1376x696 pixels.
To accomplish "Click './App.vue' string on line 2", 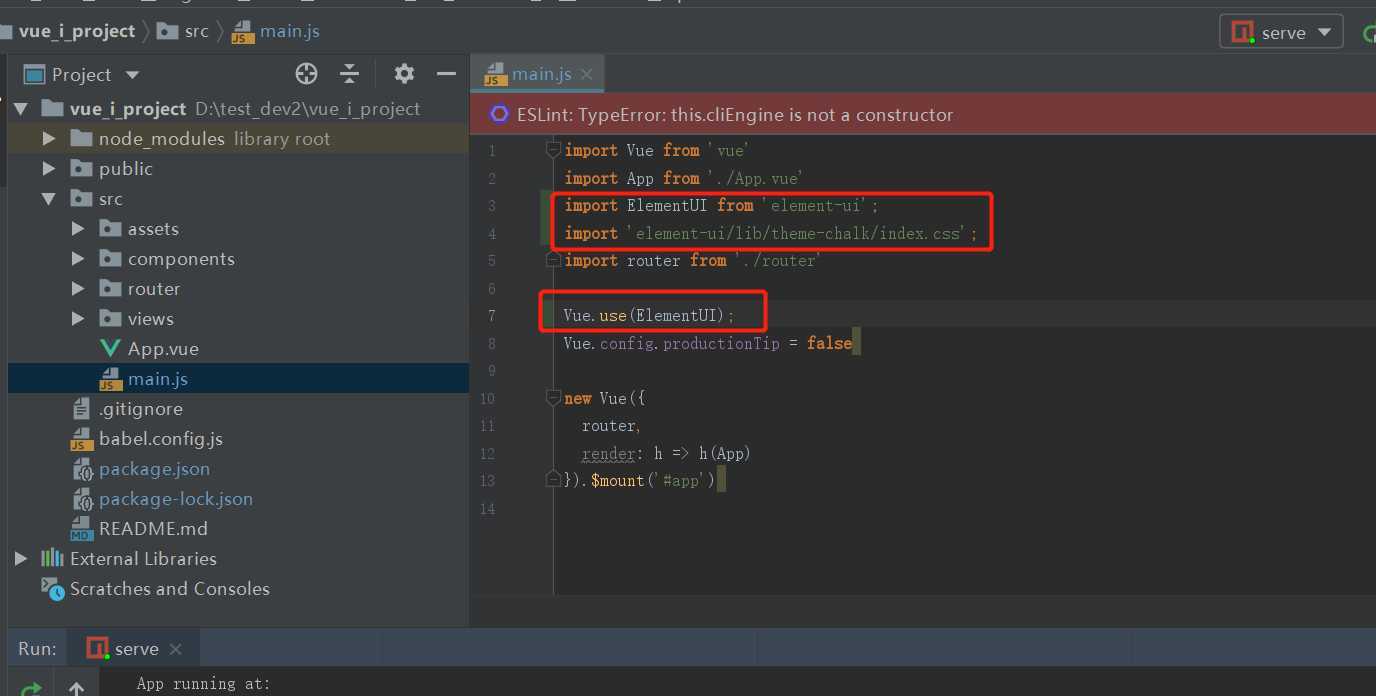I will point(756,178).
